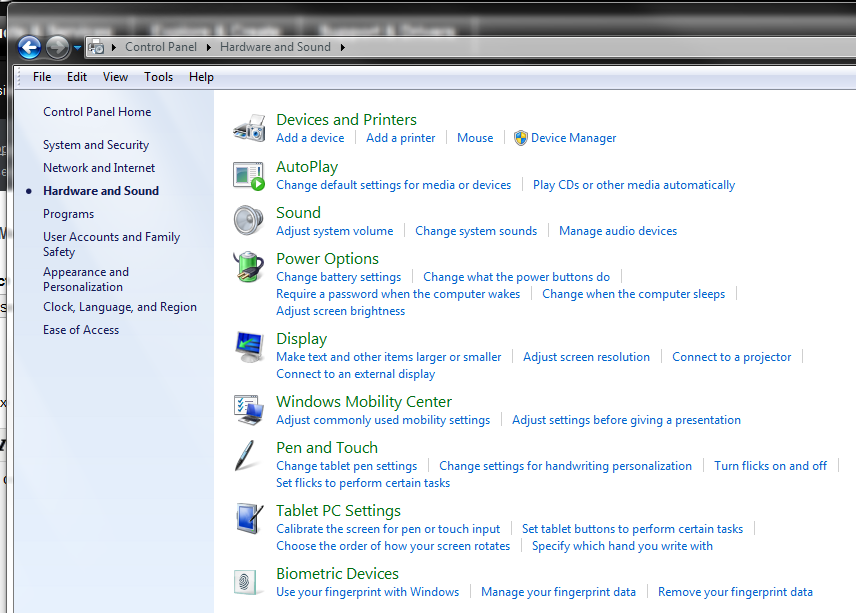
Task: Click Play CDs or other media automatically
Action: [x=634, y=185]
